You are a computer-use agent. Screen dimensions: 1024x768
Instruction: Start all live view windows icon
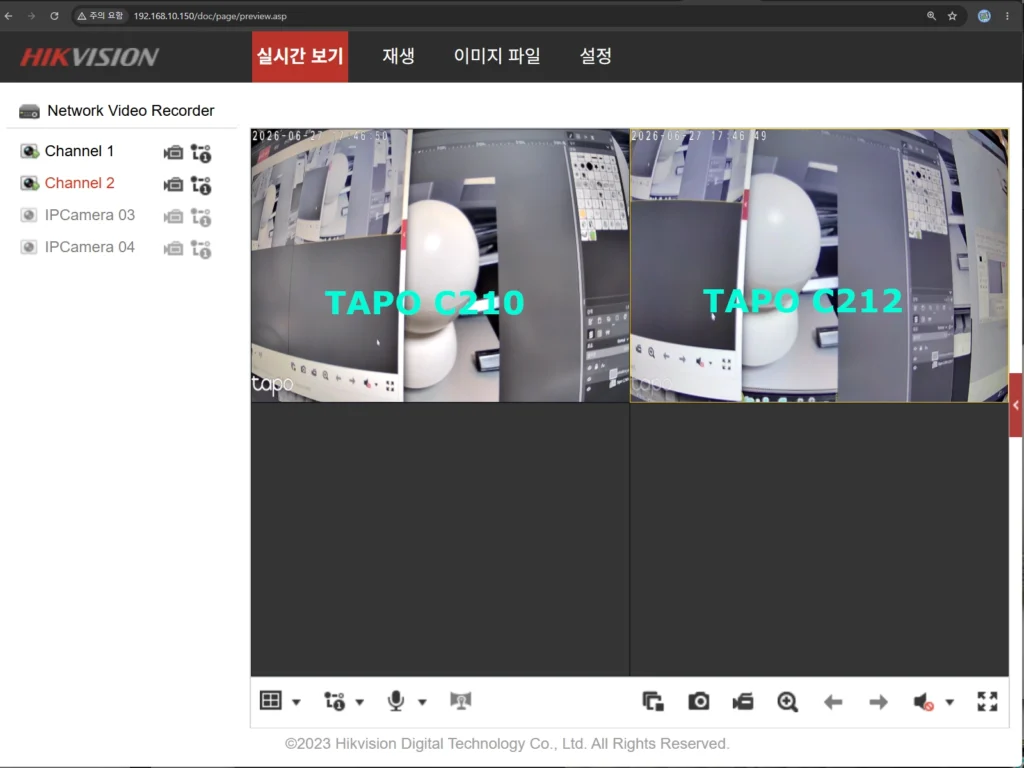pyautogui.click(x=653, y=701)
